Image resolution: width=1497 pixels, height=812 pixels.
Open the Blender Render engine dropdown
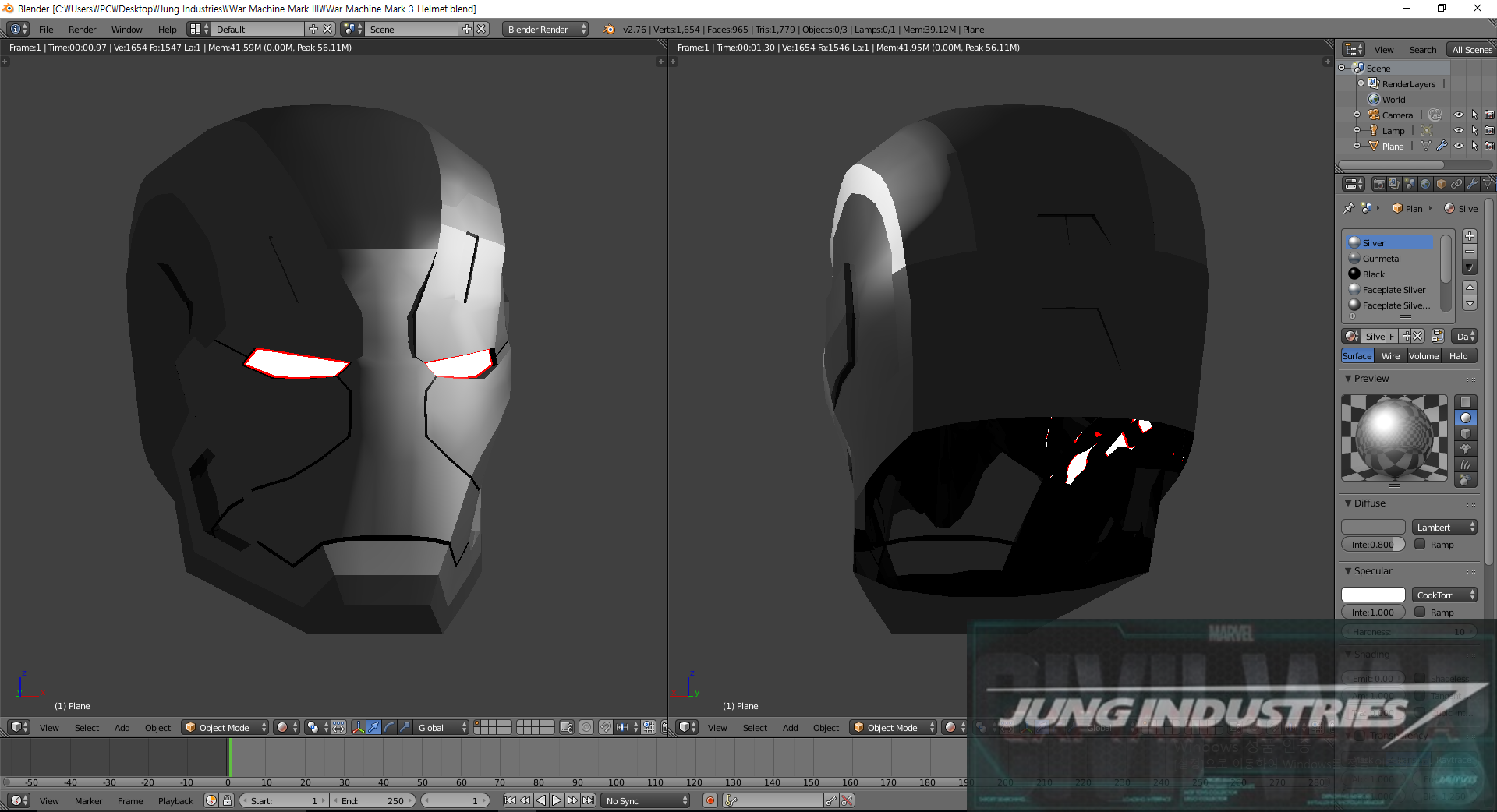pos(546,29)
